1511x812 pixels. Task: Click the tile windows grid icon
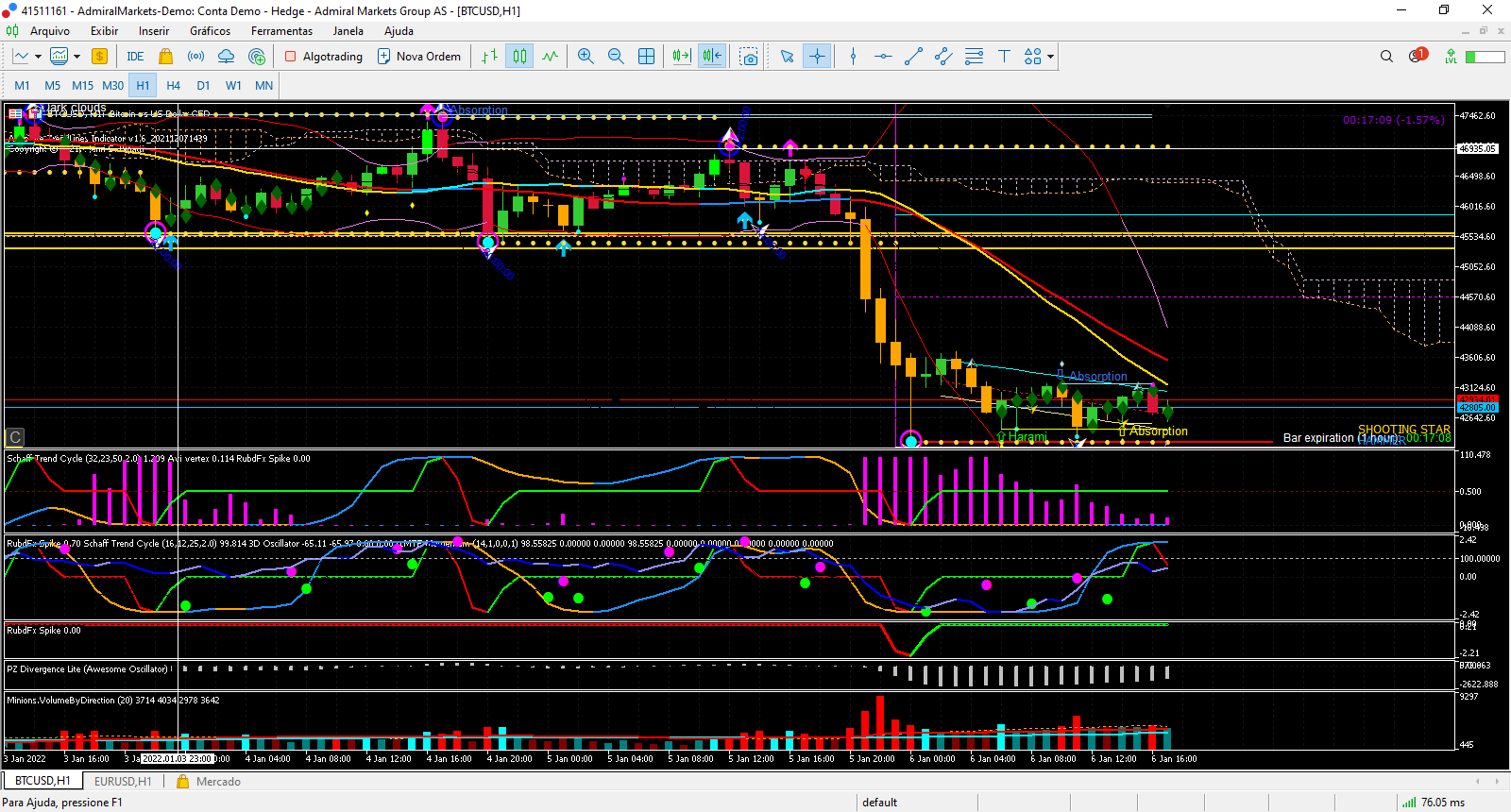pos(646,57)
